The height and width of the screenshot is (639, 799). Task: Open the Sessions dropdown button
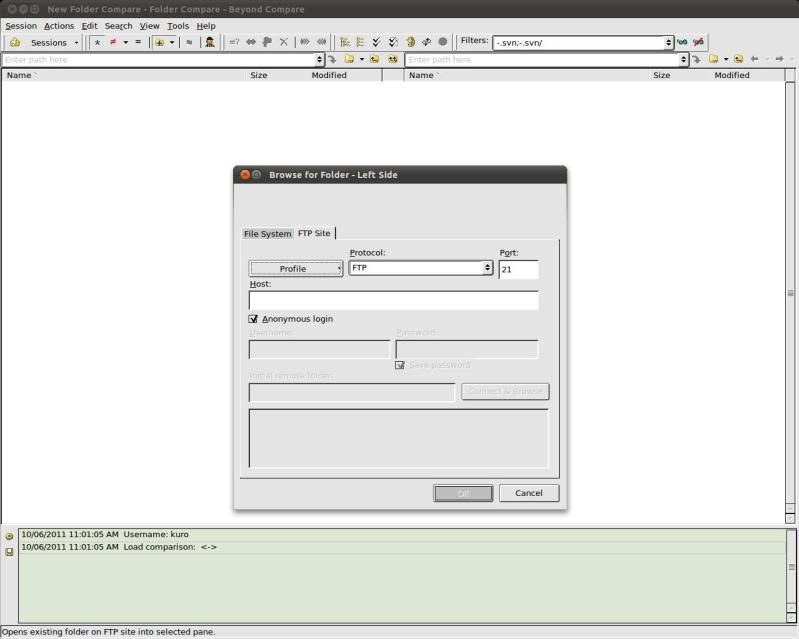point(55,42)
